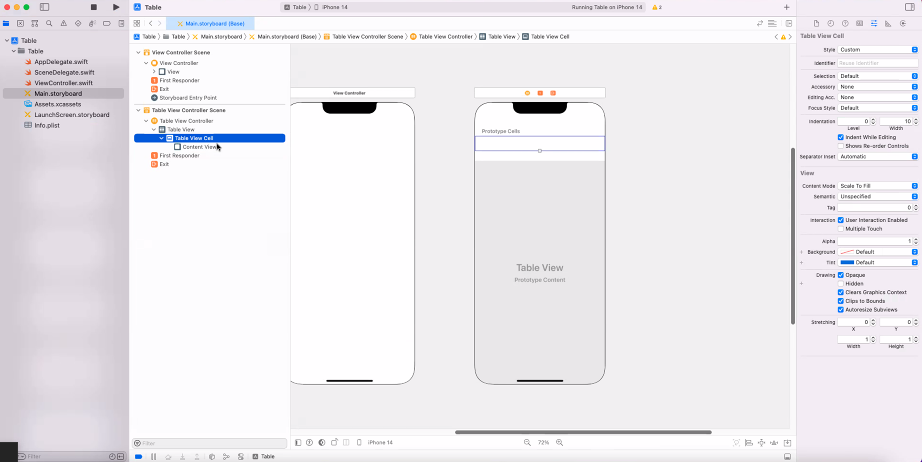The width and height of the screenshot is (922, 462).
Task: Open the Symbol navigator
Action: (x=35, y=24)
